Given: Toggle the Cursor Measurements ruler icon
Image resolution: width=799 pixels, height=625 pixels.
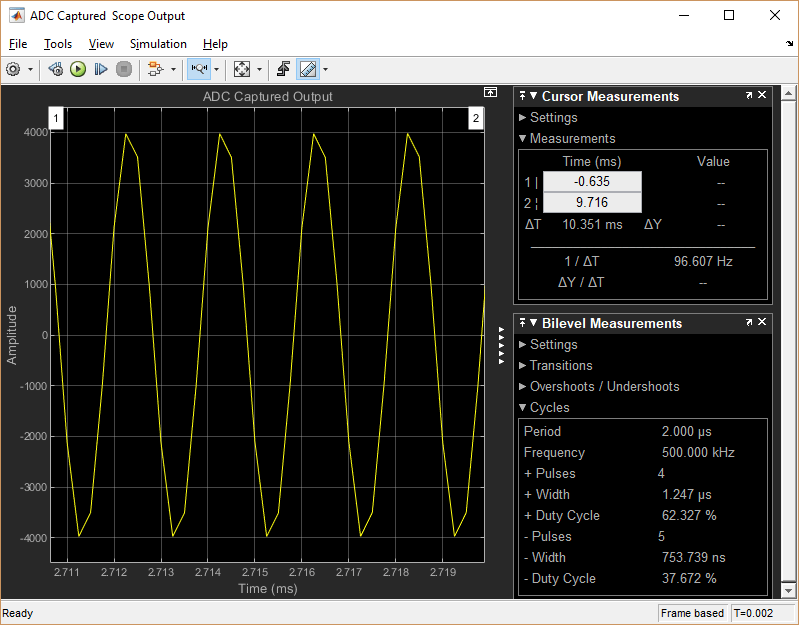Looking at the screenshot, I should pos(307,69).
